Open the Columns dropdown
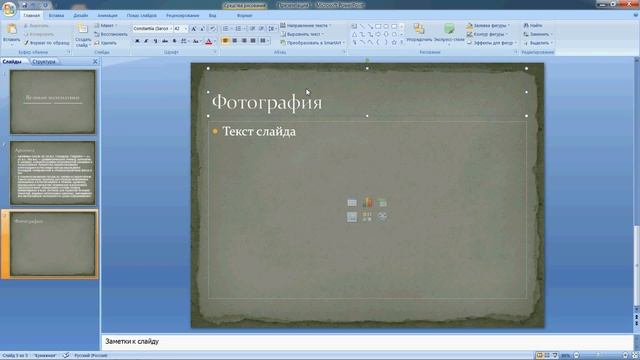The height and width of the screenshot is (360, 640). [x=264, y=41]
